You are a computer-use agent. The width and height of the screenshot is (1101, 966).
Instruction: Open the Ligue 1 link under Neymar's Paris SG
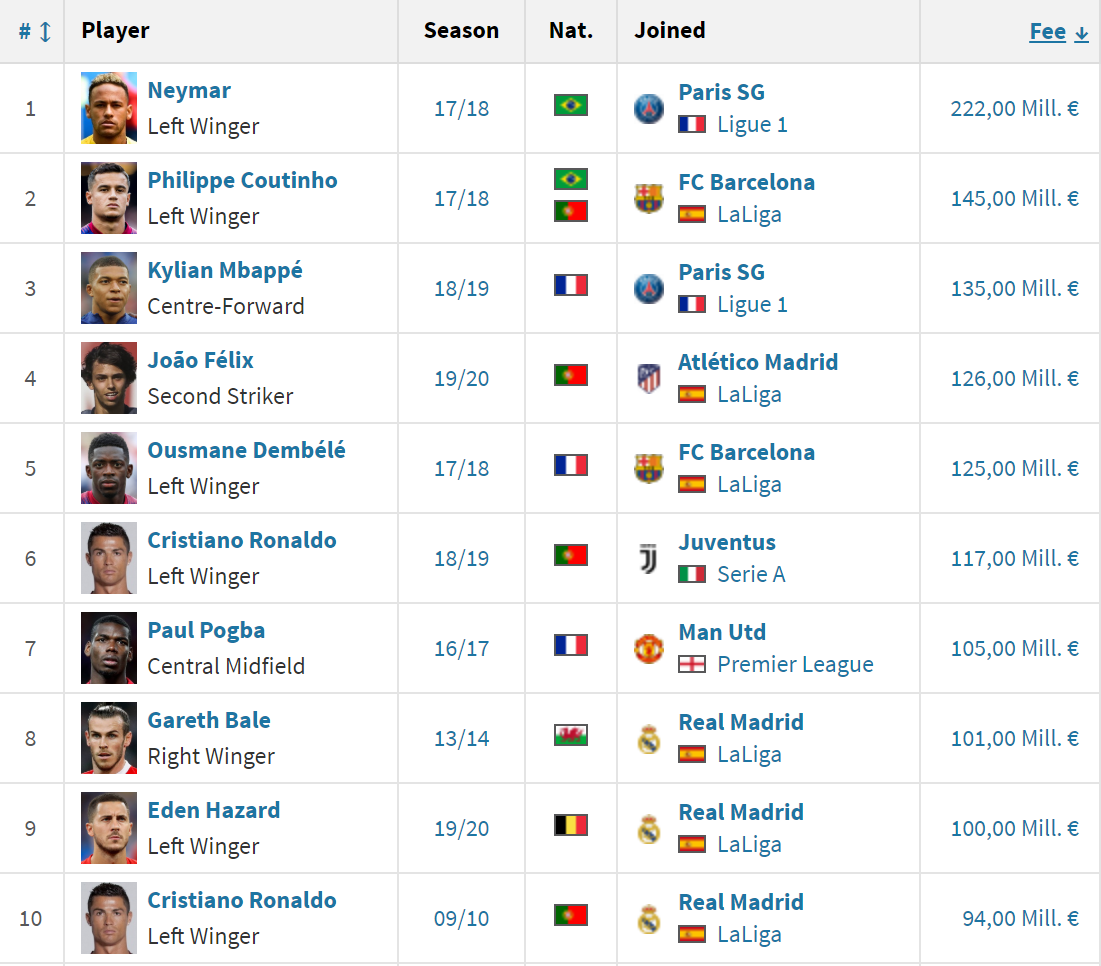(752, 124)
